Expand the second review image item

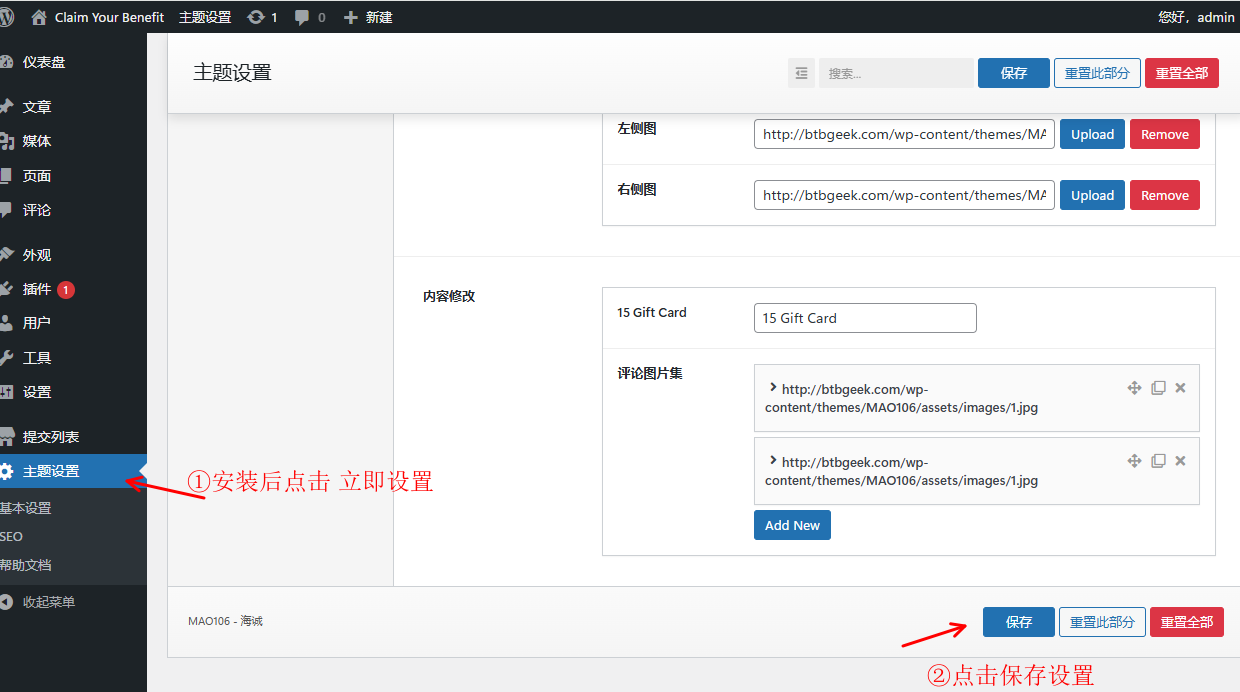point(773,461)
